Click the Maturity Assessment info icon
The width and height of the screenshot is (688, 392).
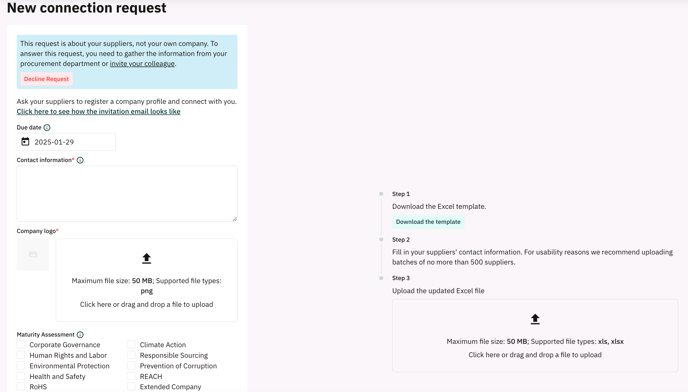(80, 334)
